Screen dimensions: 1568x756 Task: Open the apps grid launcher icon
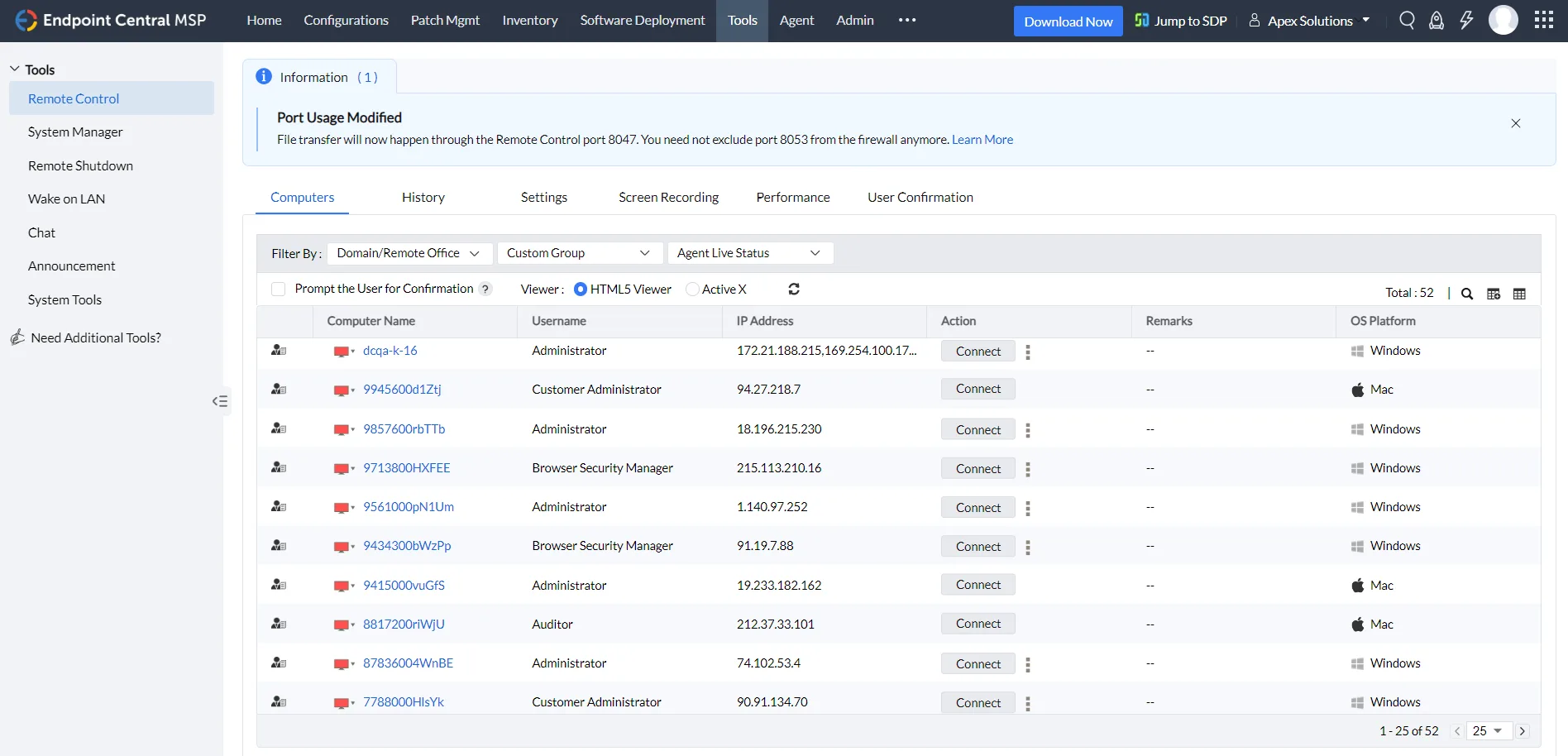pyautogui.click(x=1543, y=20)
